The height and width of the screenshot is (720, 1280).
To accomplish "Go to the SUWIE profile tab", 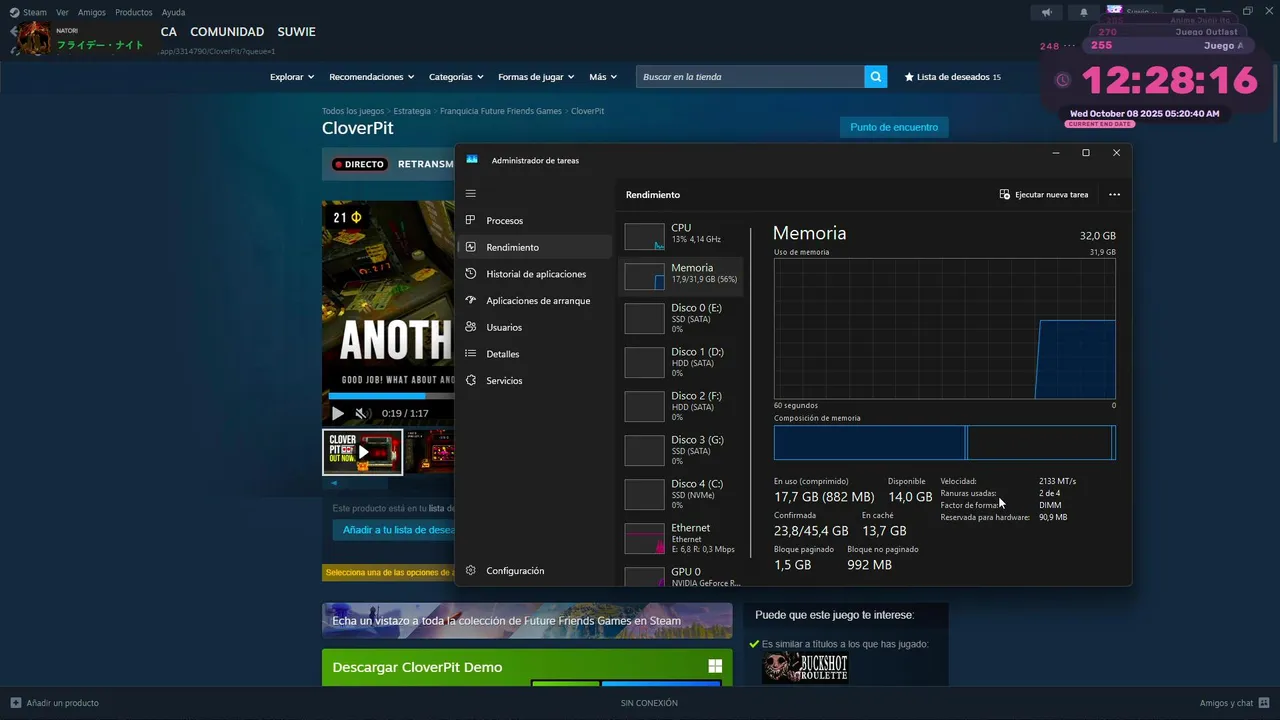I will coord(296,32).
